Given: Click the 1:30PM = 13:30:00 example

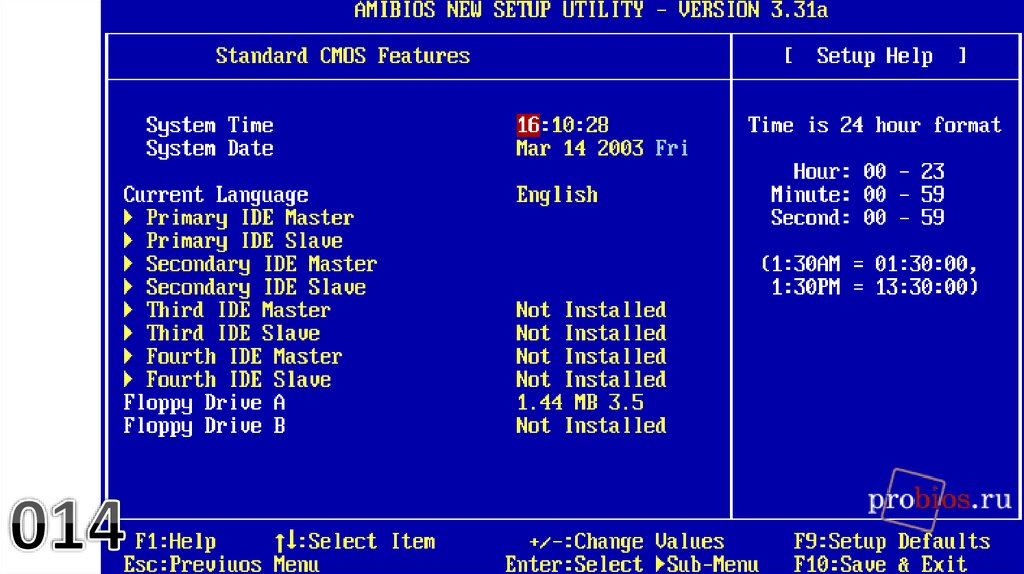Looking at the screenshot, I should tap(875, 287).
